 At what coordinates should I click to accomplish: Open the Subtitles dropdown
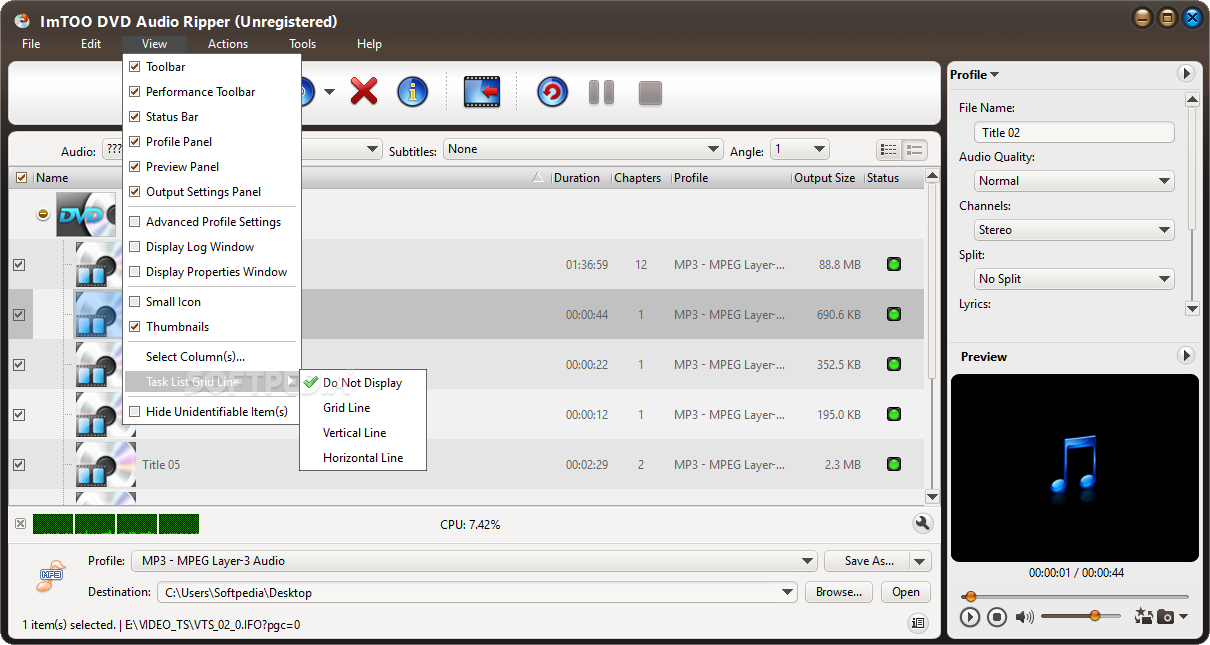[x=583, y=149]
